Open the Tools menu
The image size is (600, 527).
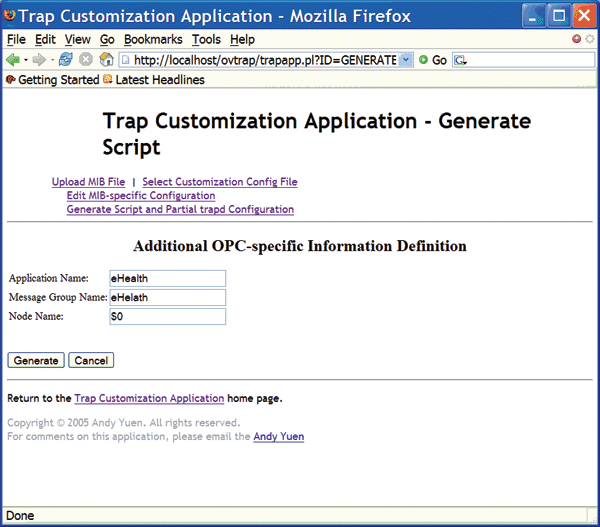[x=206, y=39]
